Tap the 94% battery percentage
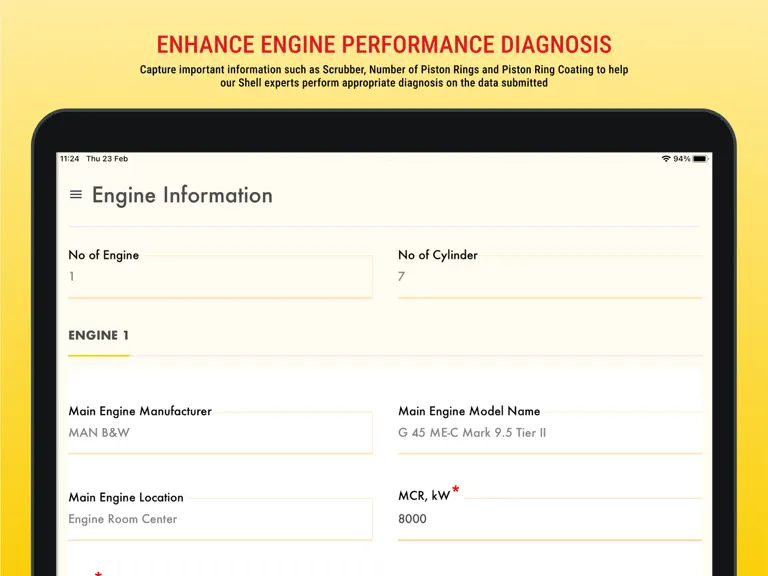 [681, 159]
